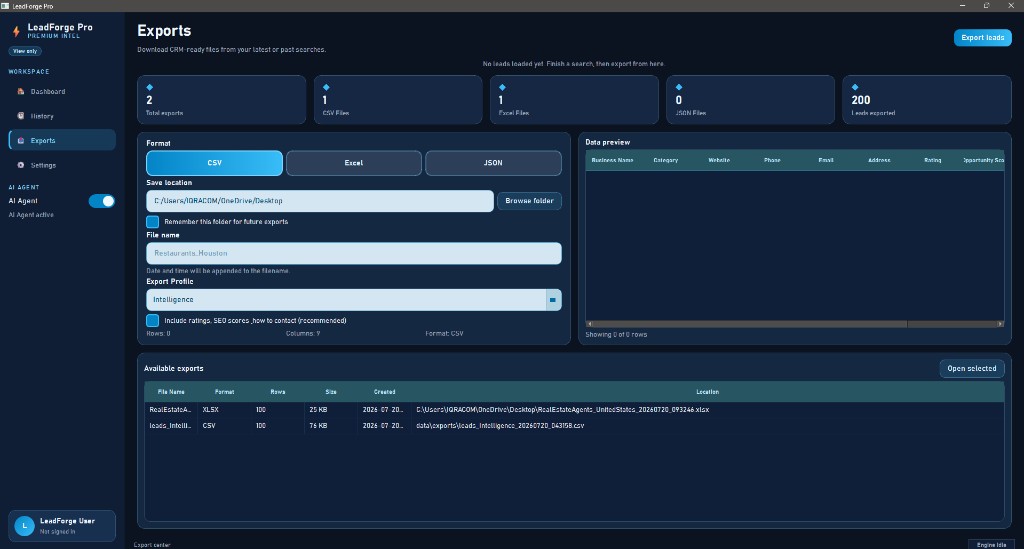Click the Created column header
The width and height of the screenshot is (1024, 549).
coord(385,392)
